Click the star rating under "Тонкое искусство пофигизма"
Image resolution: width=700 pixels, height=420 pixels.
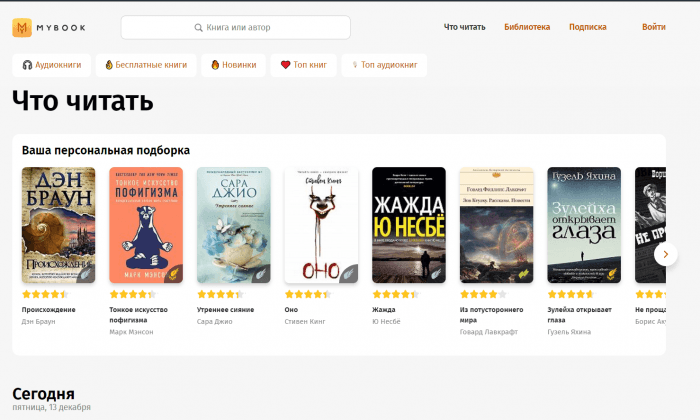pos(133,294)
